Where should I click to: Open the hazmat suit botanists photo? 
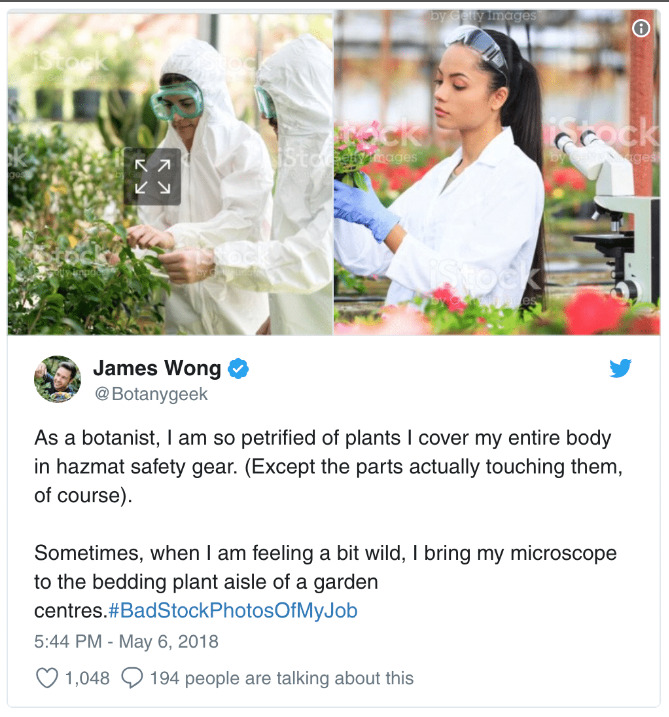[x=170, y=174]
